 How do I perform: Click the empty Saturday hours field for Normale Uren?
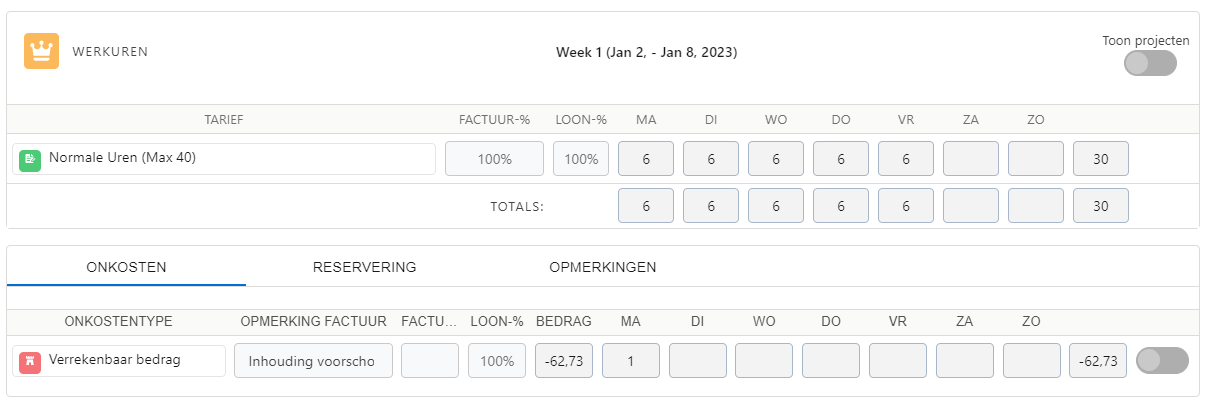click(970, 159)
